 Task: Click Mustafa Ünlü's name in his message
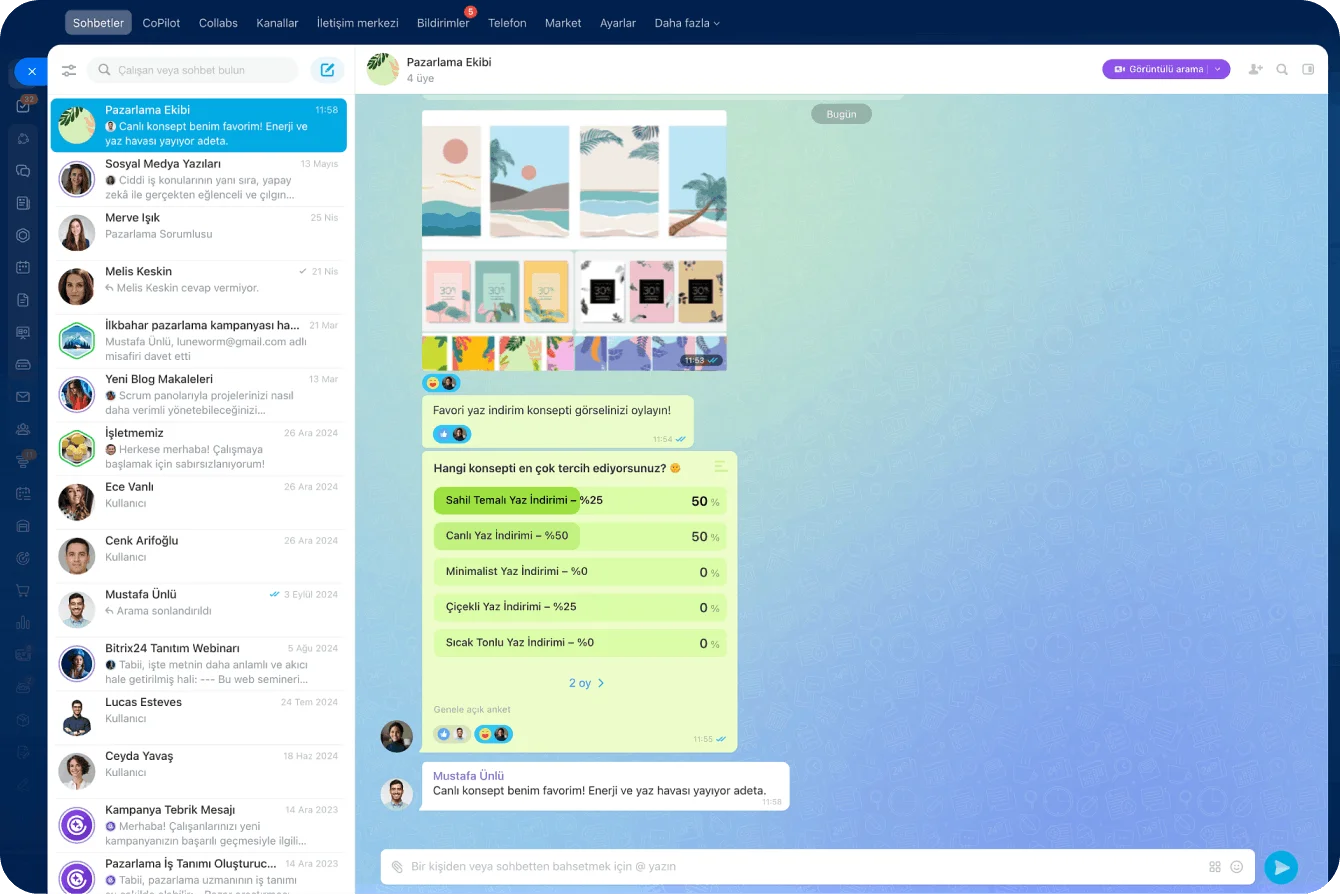pos(468,775)
